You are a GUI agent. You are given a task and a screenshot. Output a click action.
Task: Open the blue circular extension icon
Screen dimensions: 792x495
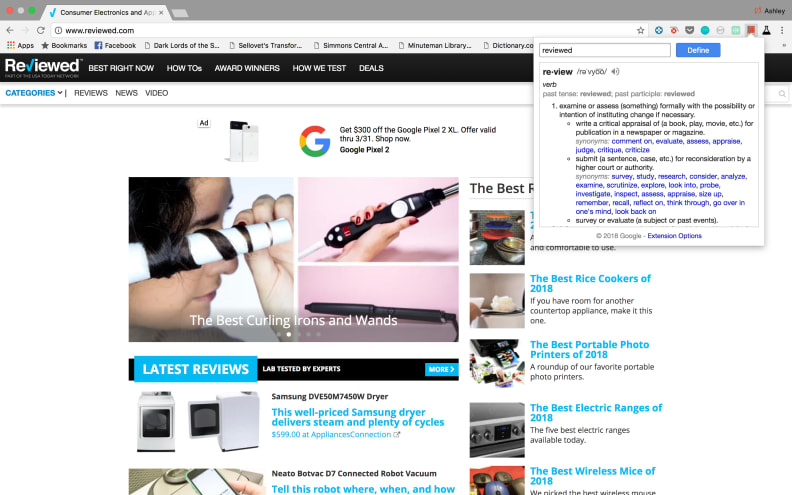[x=659, y=30]
